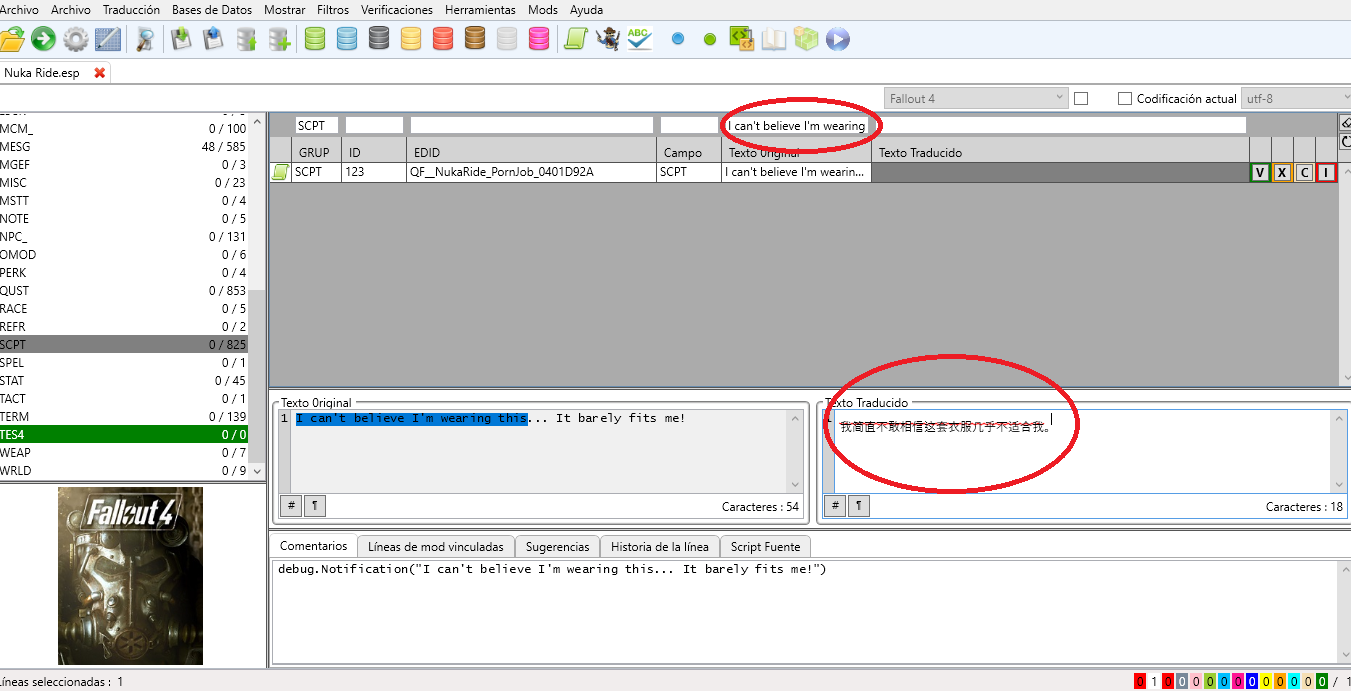Viewport: 1351px width, 691px height.
Task: Click the blue play button icon
Action: [837, 39]
